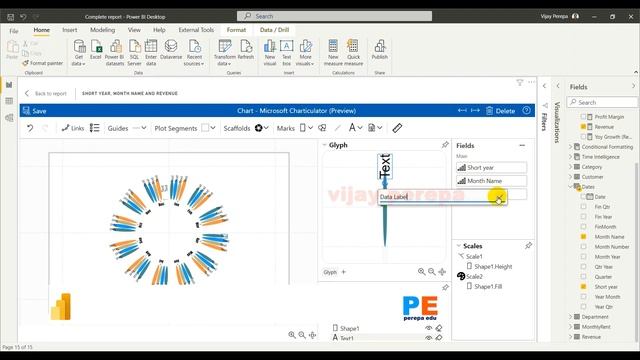Open the Dataverse connector

click(x=171, y=50)
